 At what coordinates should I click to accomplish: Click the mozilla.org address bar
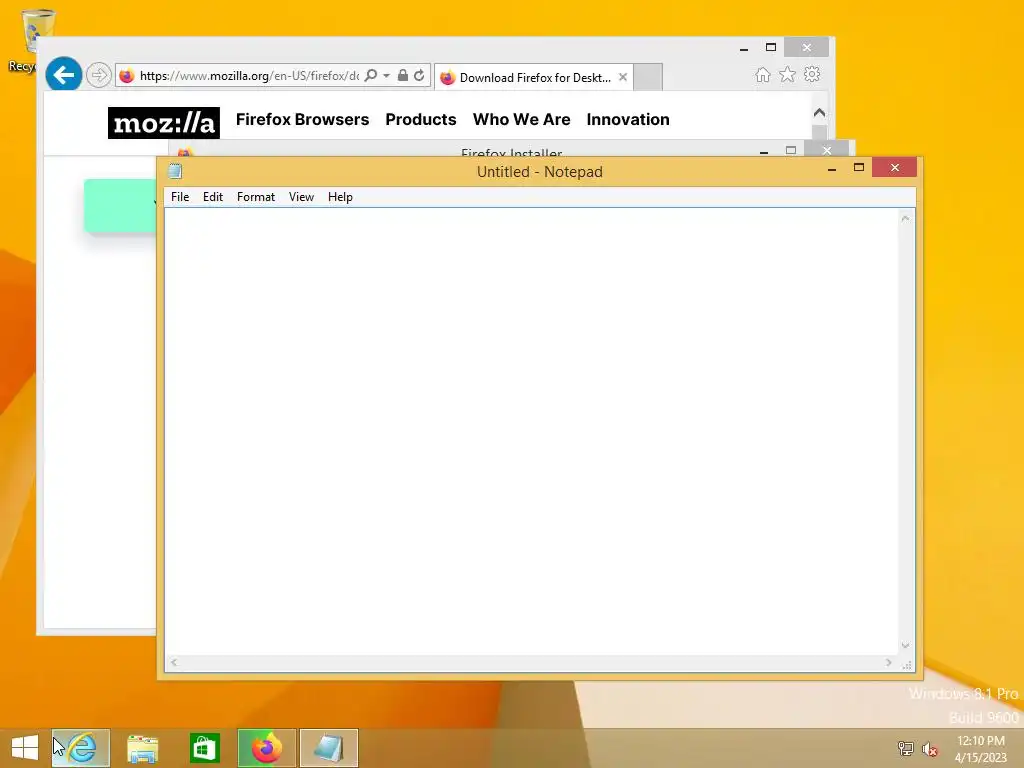249,76
